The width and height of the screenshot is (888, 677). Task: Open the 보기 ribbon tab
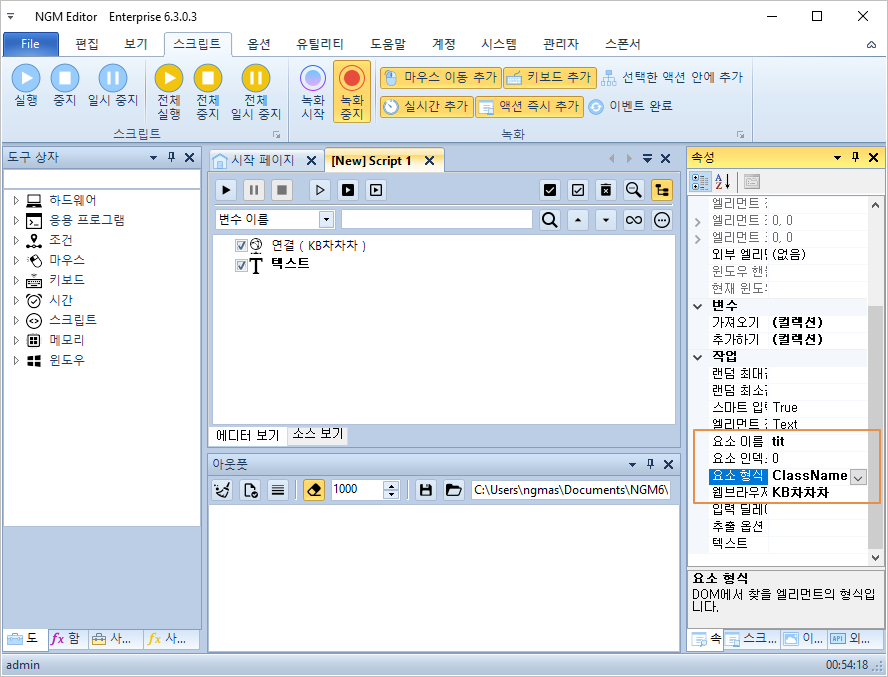tap(136, 44)
